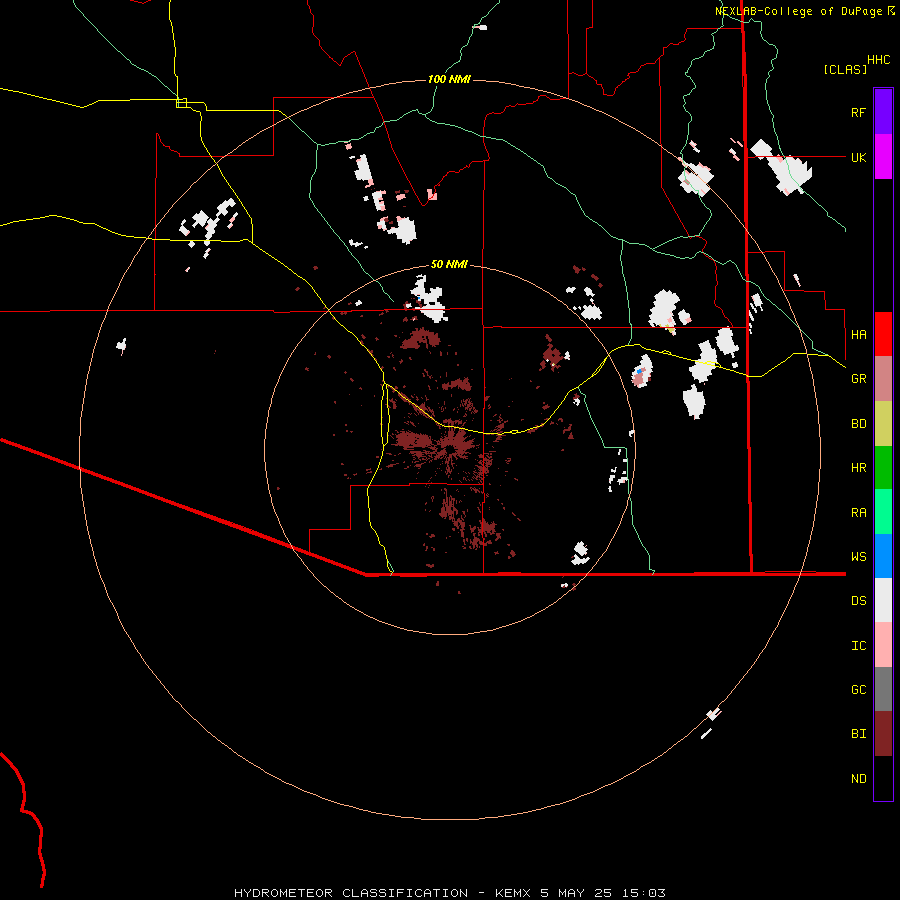900x900 pixels.
Task: Click the RF purple legend swatch
Action: 883,112
